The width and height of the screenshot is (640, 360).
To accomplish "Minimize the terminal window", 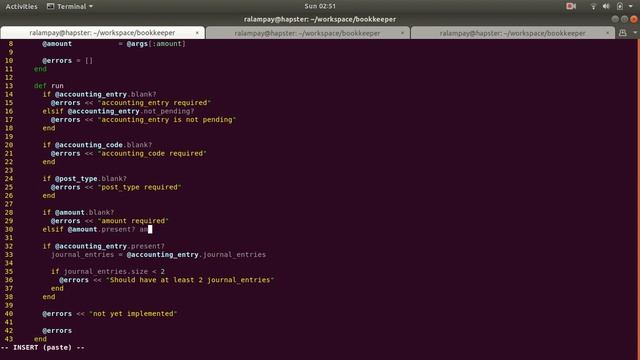I will [615, 19].
